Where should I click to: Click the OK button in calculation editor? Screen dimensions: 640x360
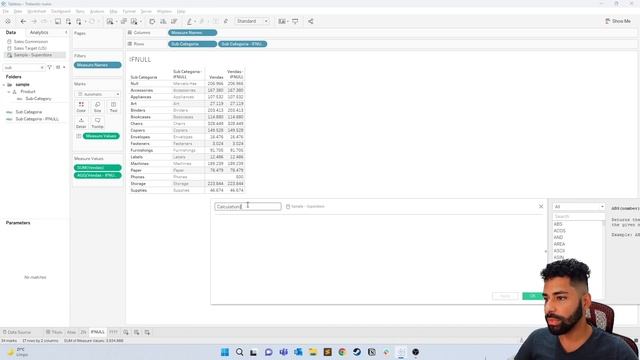pyautogui.click(x=533, y=296)
